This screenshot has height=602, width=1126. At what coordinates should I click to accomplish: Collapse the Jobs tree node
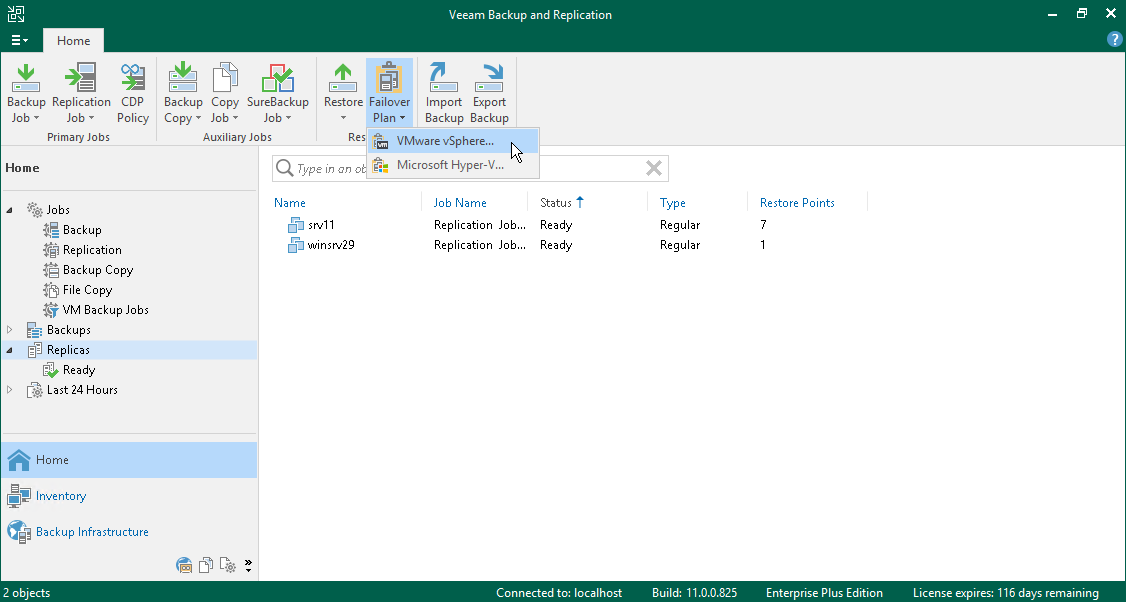pos(9,210)
